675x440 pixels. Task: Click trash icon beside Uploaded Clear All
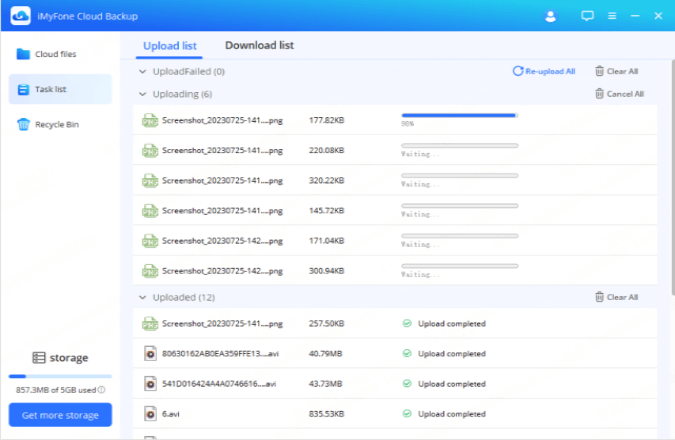pyautogui.click(x=599, y=297)
